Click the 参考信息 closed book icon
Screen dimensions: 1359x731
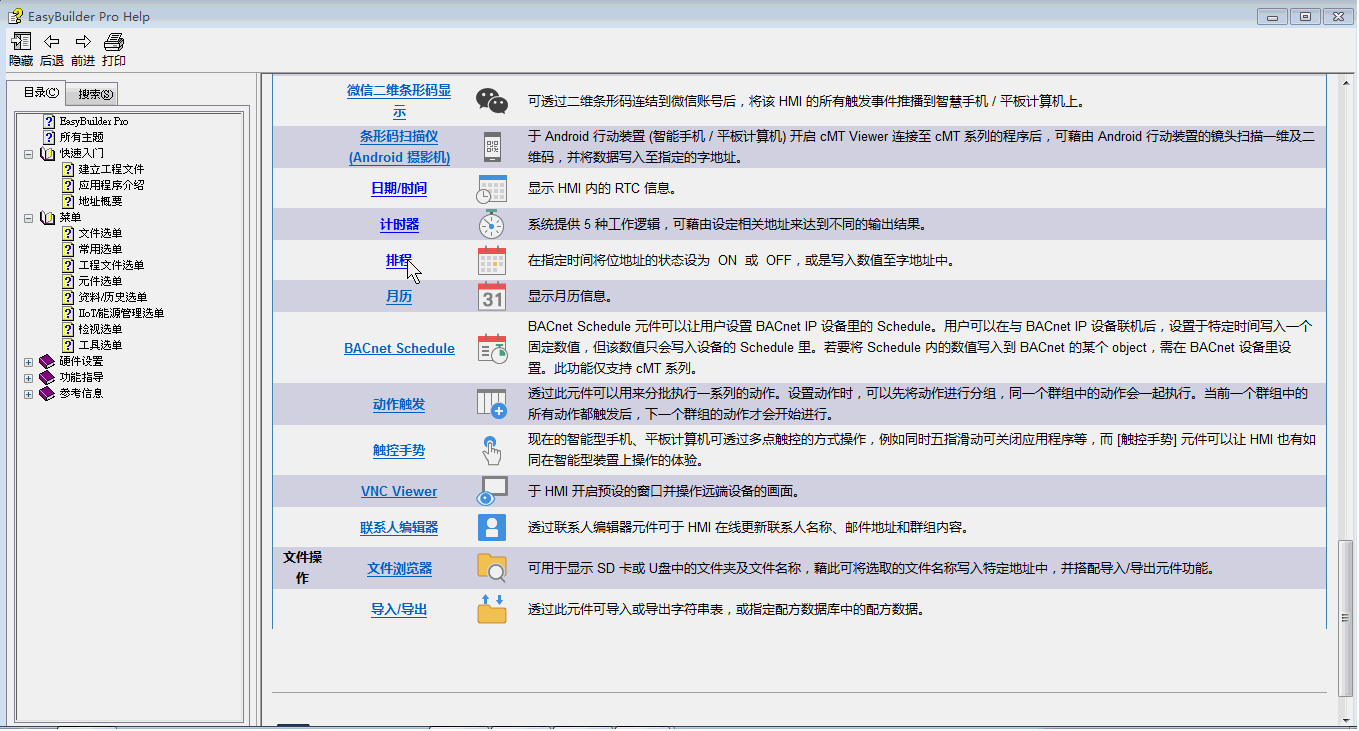[47, 393]
